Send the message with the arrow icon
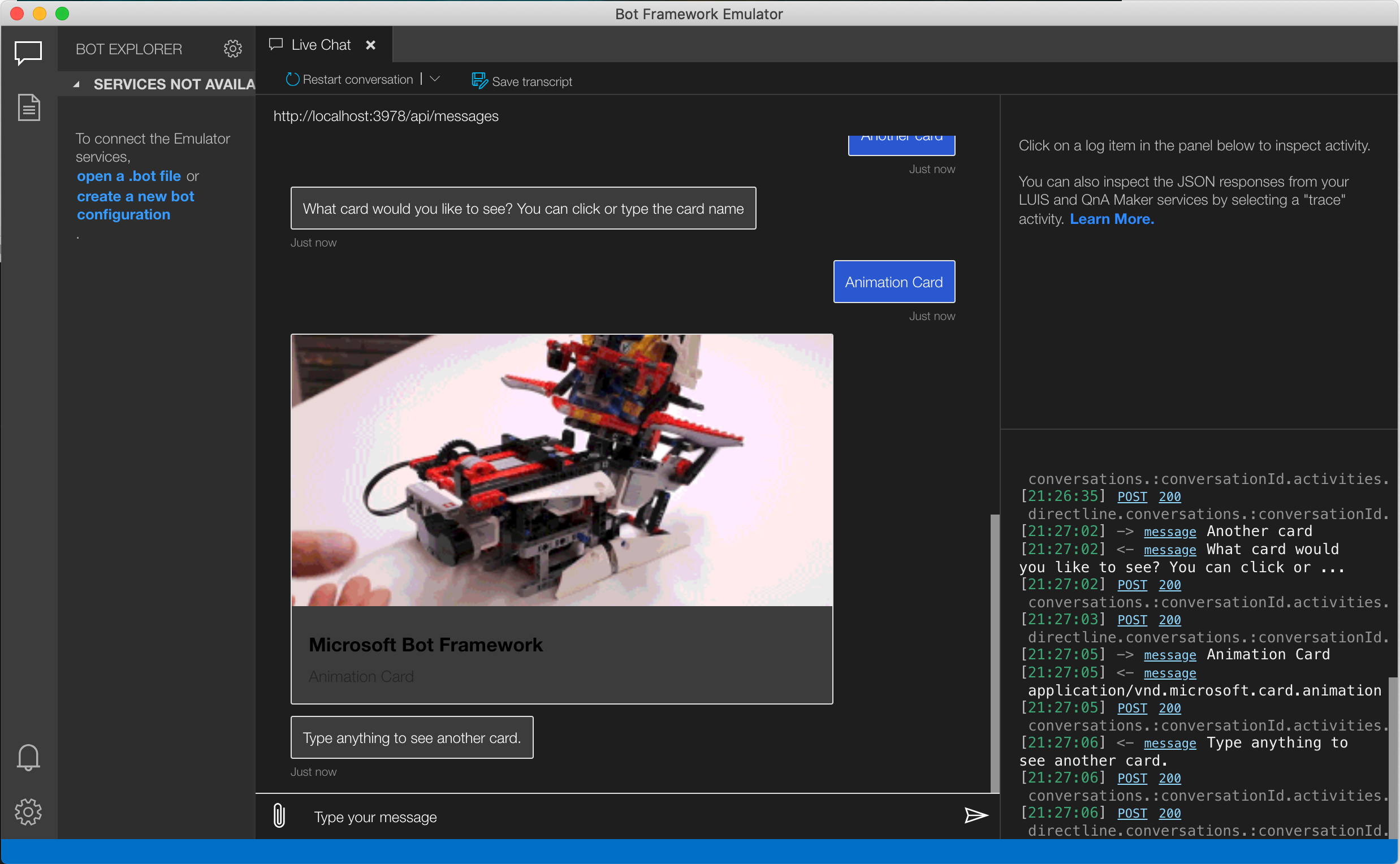Screen dimensions: 1400x864 point(976,815)
